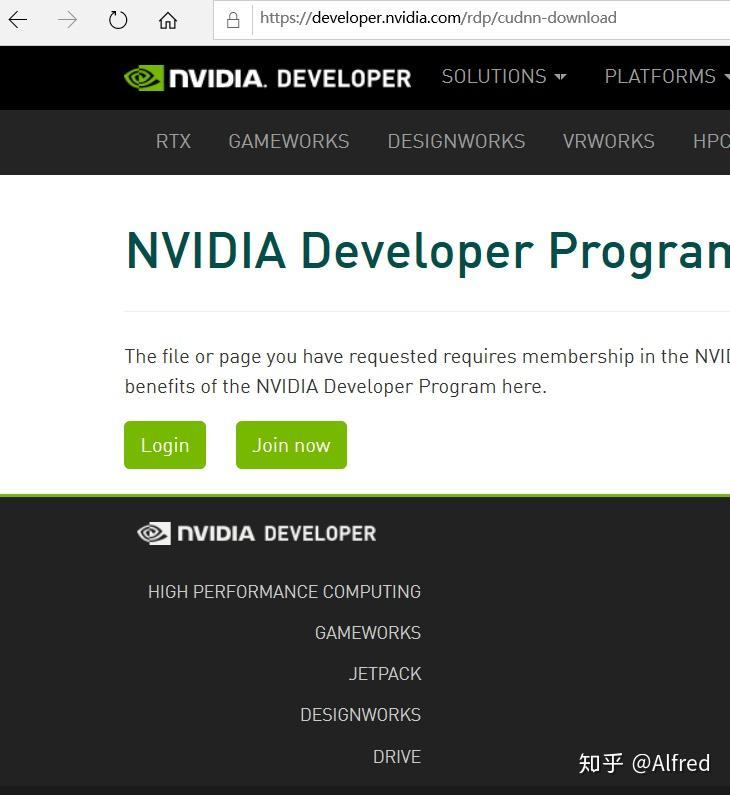Open DRIVE footer link
Image resolution: width=730 pixels, height=795 pixels.
(x=397, y=756)
